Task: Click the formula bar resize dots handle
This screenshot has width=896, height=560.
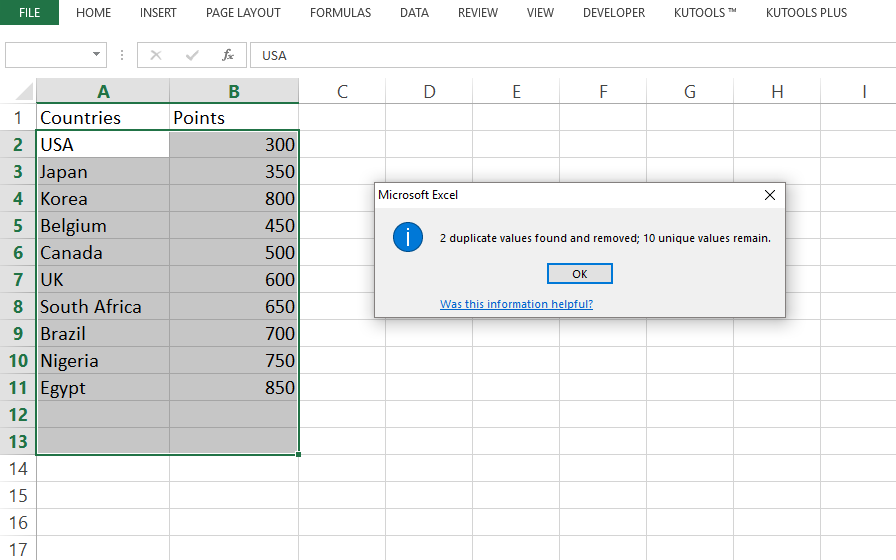Action: pos(122,55)
